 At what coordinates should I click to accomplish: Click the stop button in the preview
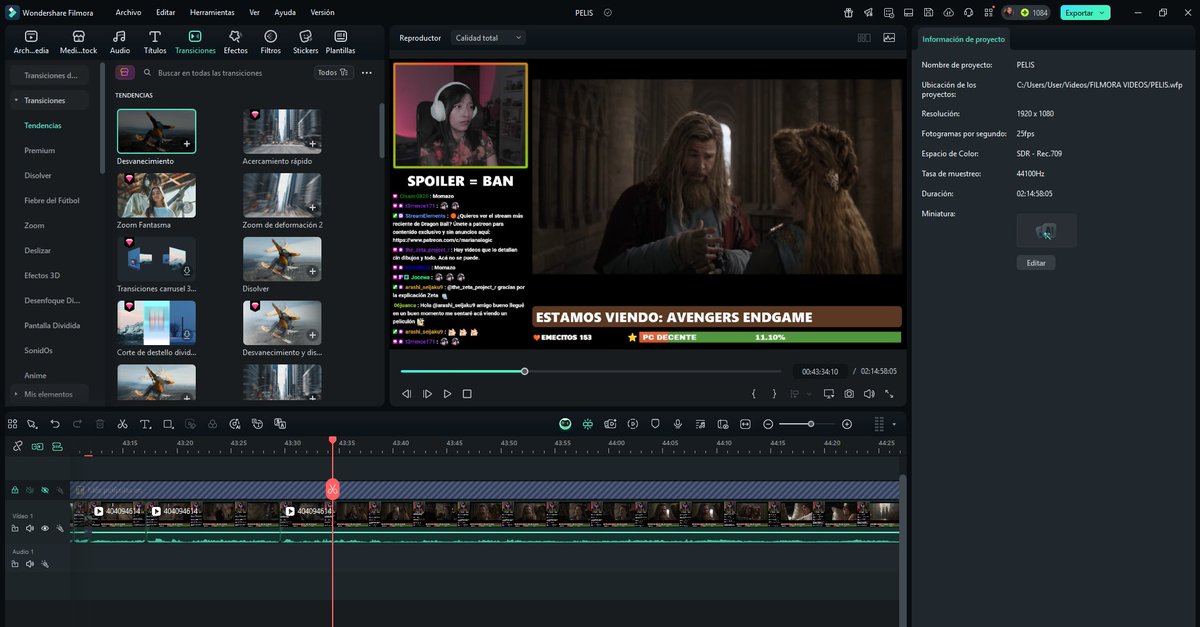click(467, 394)
